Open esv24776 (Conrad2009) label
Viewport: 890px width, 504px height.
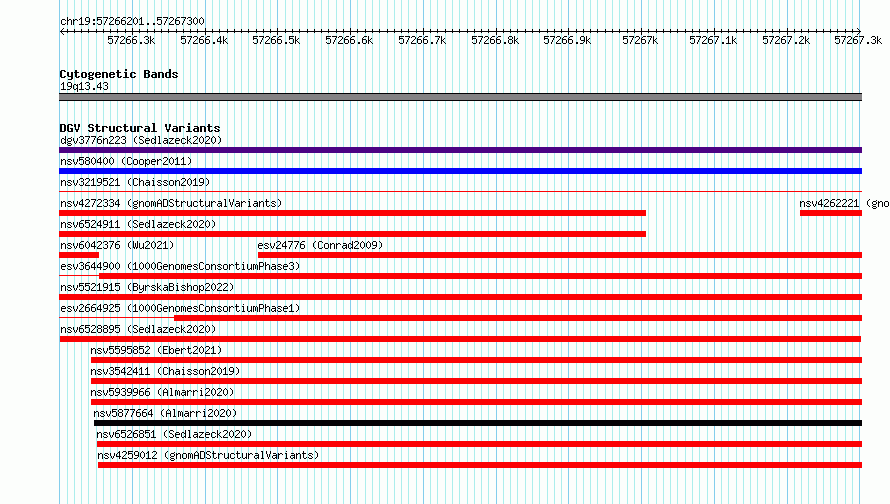coord(320,245)
